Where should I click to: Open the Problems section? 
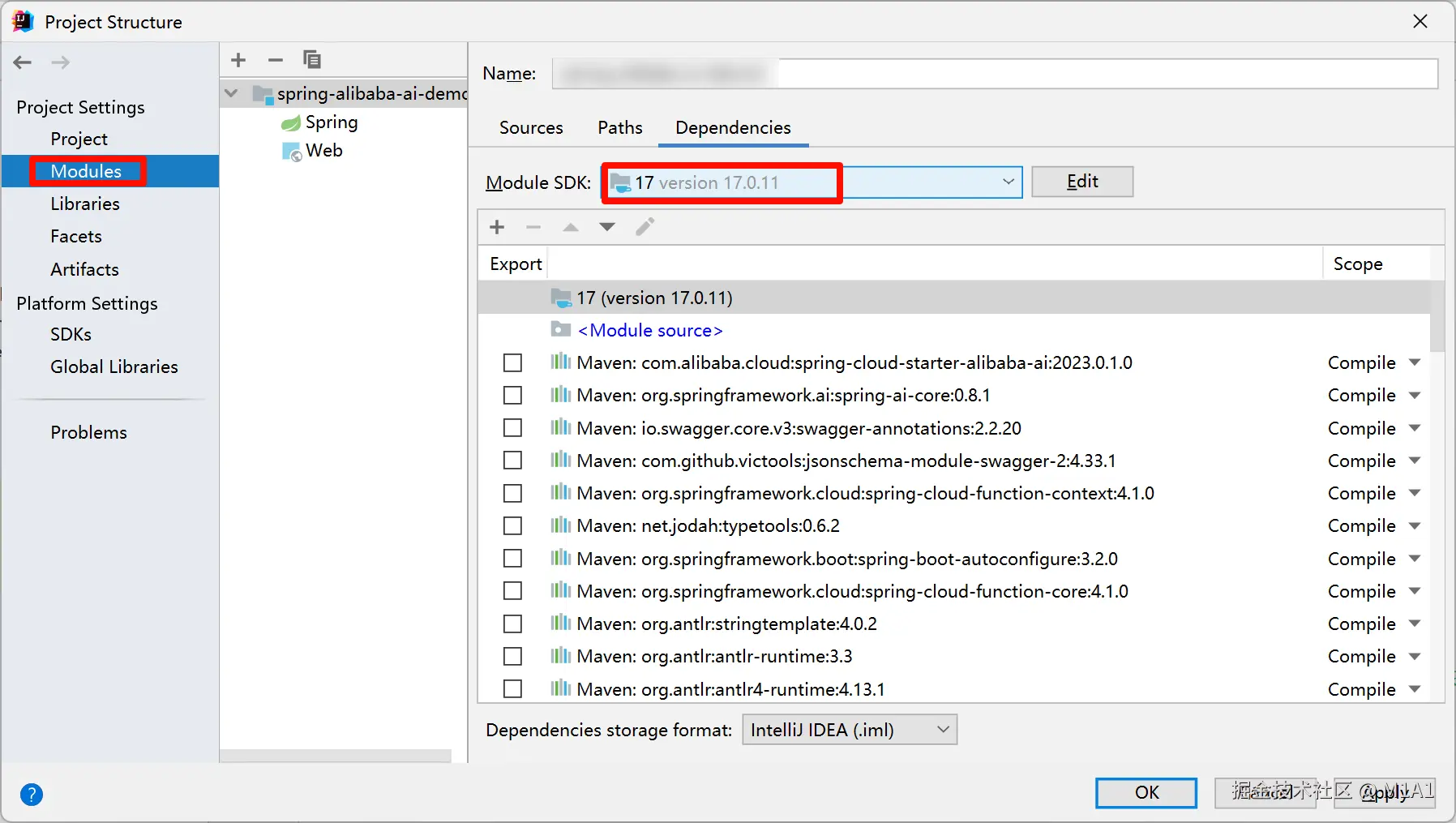pos(88,432)
